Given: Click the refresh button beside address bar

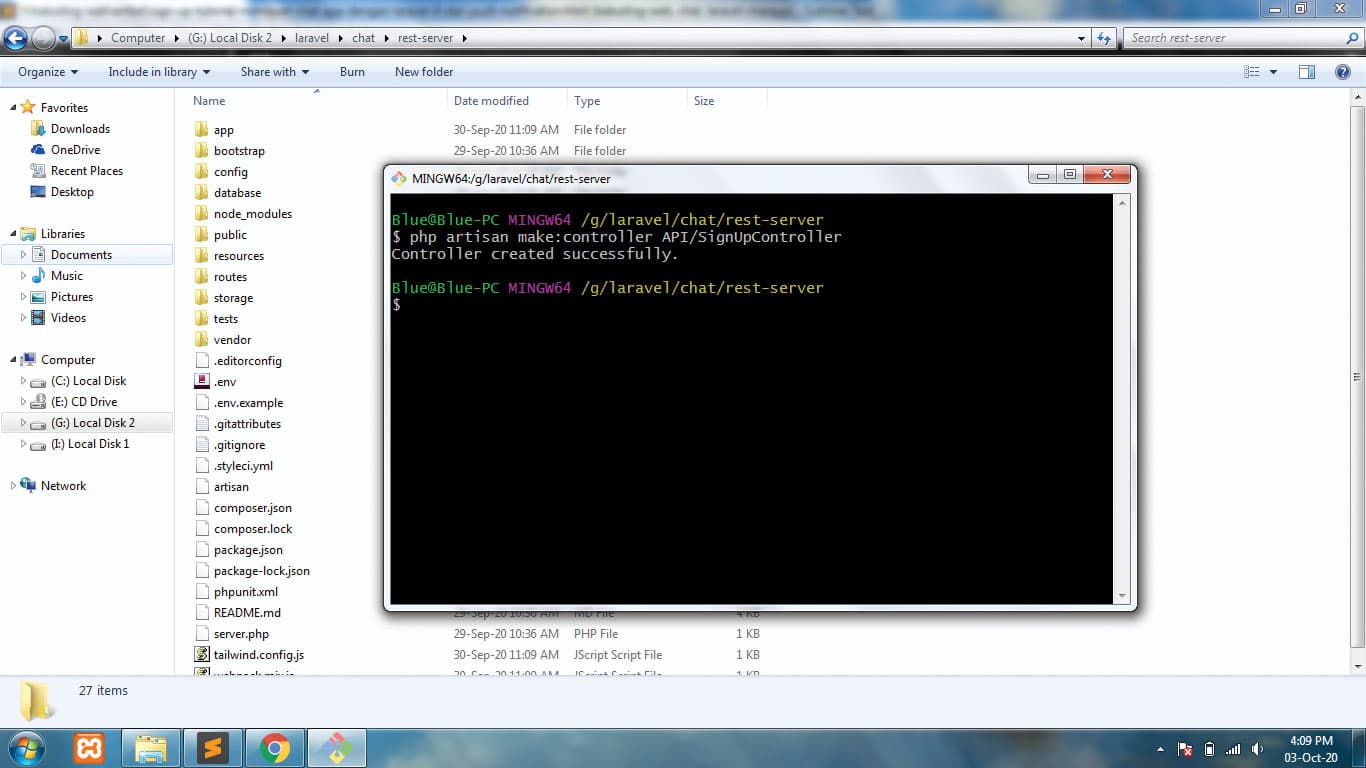Looking at the screenshot, I should [x=1104, y=38].
